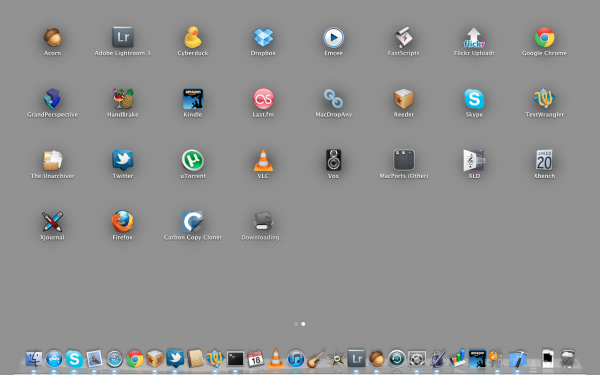
Task: Click Twitter bird icon in the Dock
Action: point(175,359)
